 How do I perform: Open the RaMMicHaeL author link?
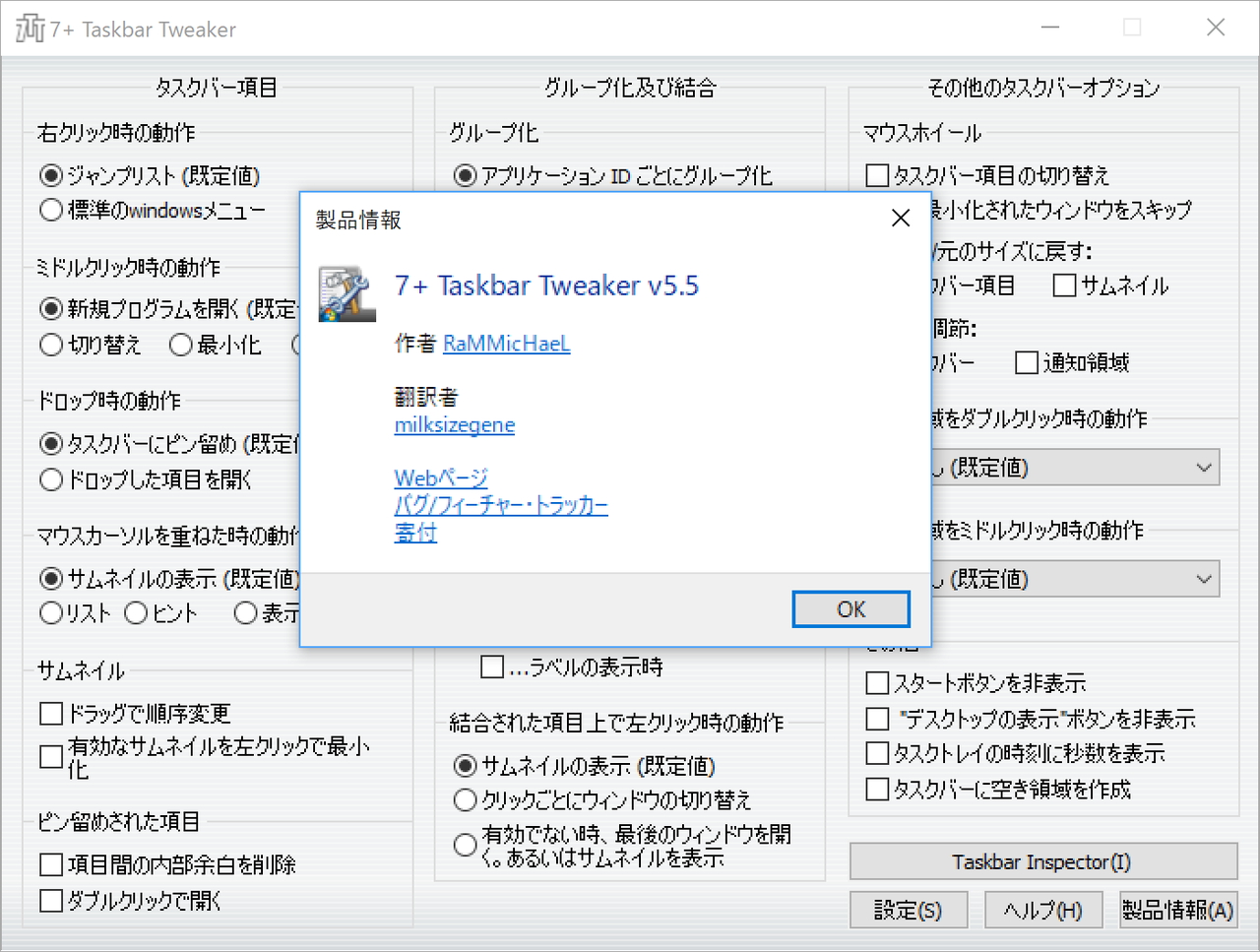click(x=506, y=344)
